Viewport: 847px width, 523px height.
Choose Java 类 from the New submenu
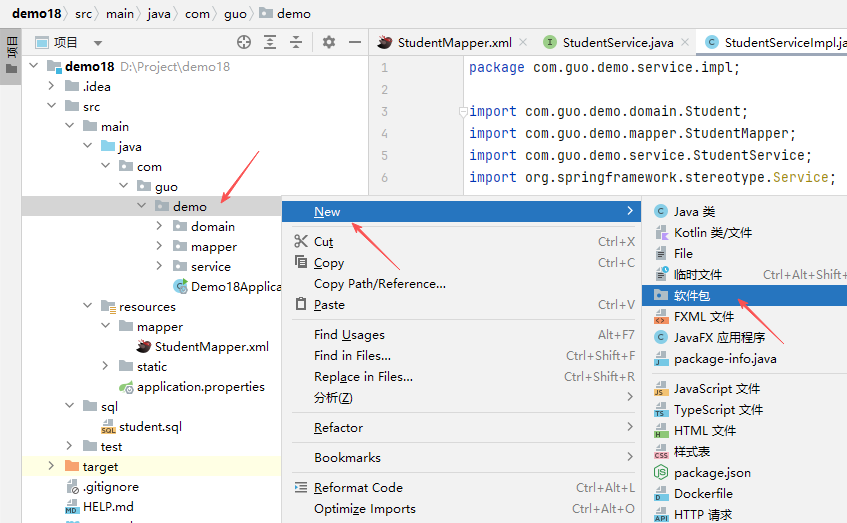pos(694,212)
